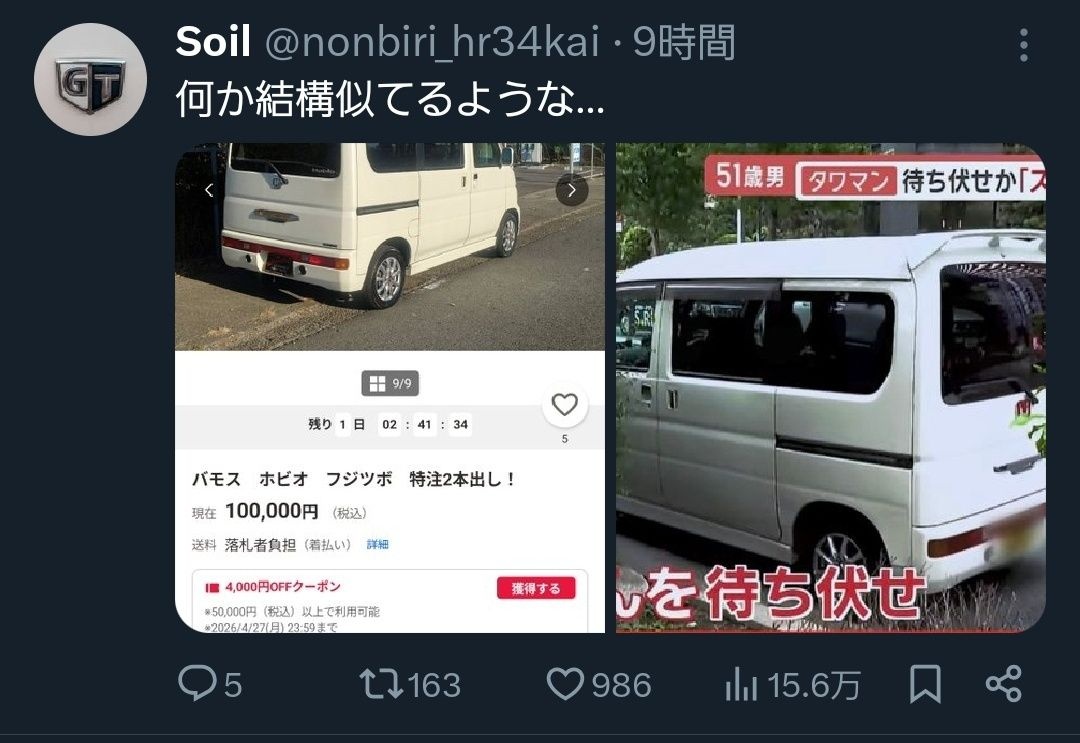Bookmark the tweet with the bookmark icon

point(925,684)
